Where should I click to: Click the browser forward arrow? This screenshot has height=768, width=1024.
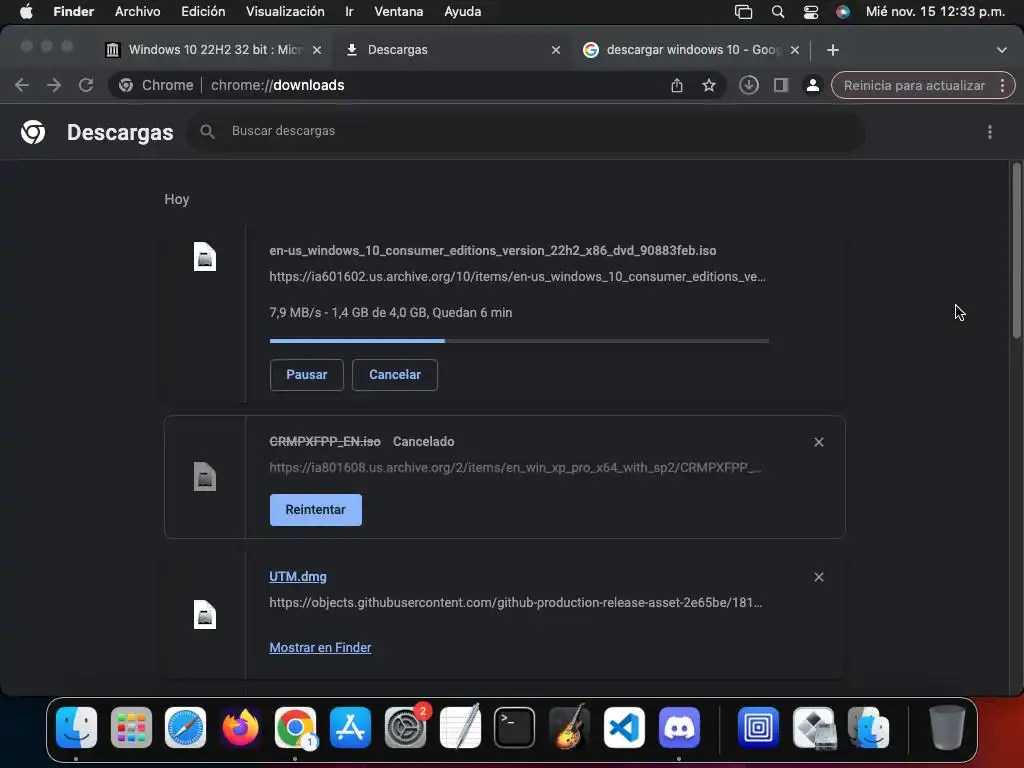tap(54, 85)
